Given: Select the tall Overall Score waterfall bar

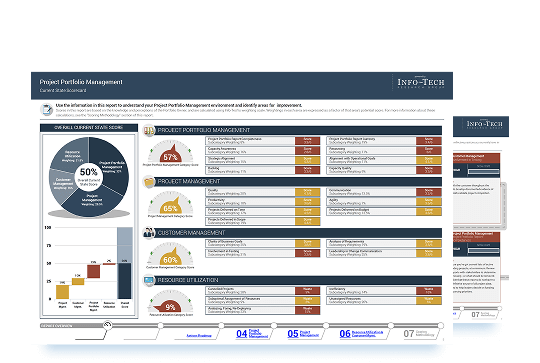Looking at the screenshot, I should (x=124, y=263).
